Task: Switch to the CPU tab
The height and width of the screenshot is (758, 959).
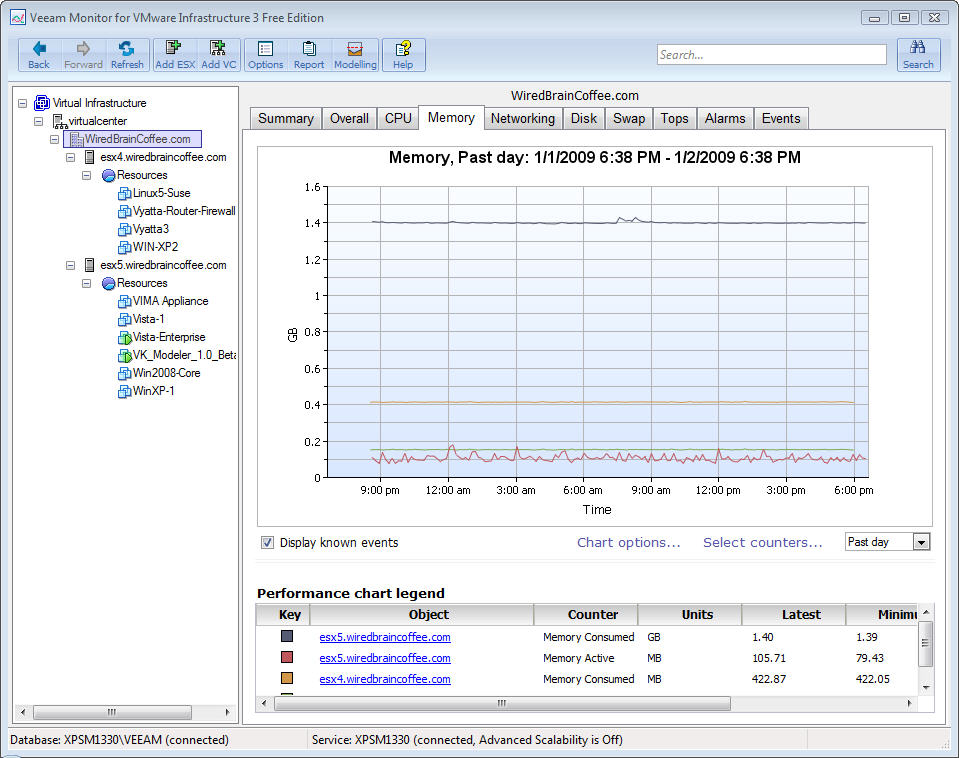Action: tap(398, 118)
